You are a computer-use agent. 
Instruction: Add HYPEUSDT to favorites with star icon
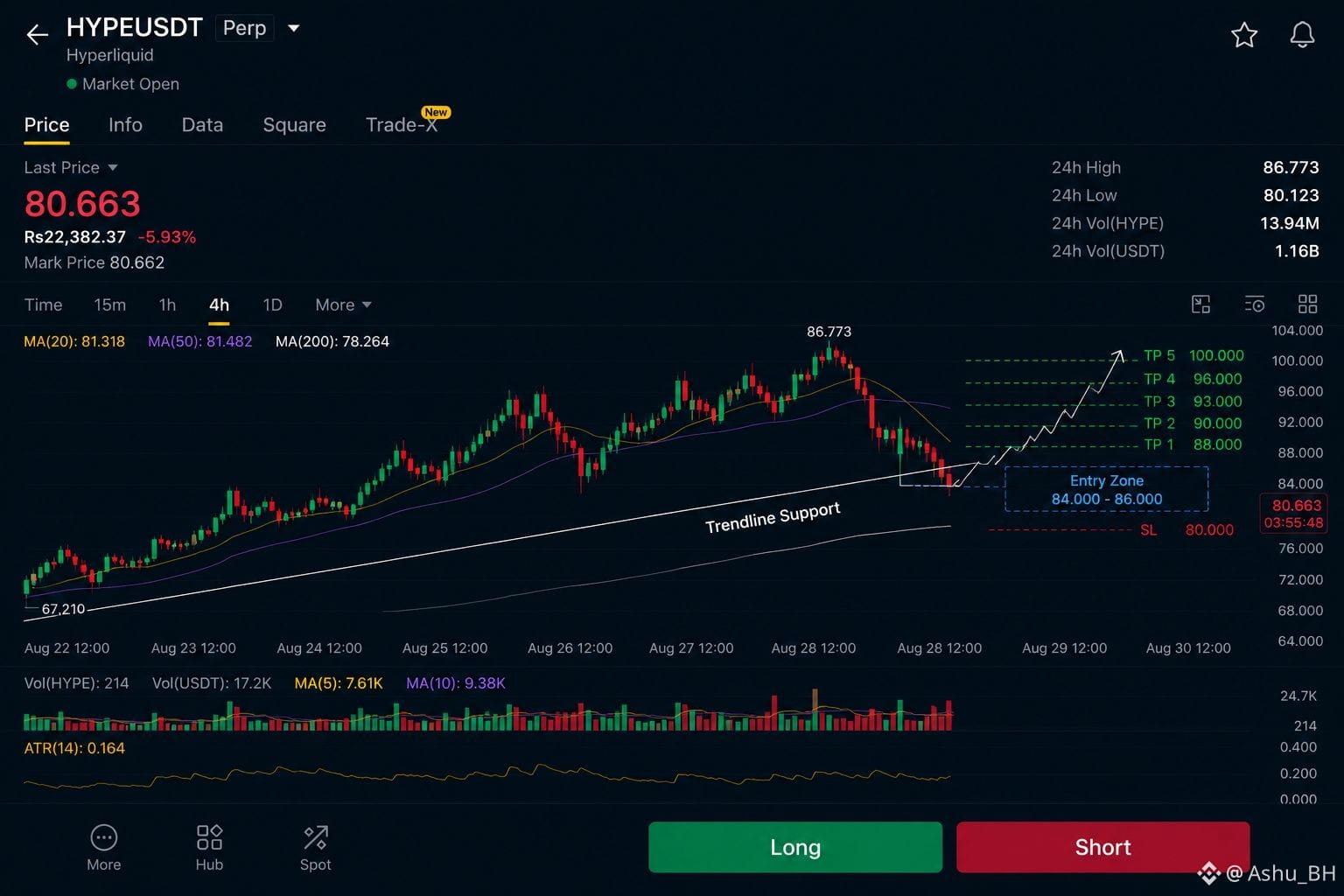[x=1243, y=35]
